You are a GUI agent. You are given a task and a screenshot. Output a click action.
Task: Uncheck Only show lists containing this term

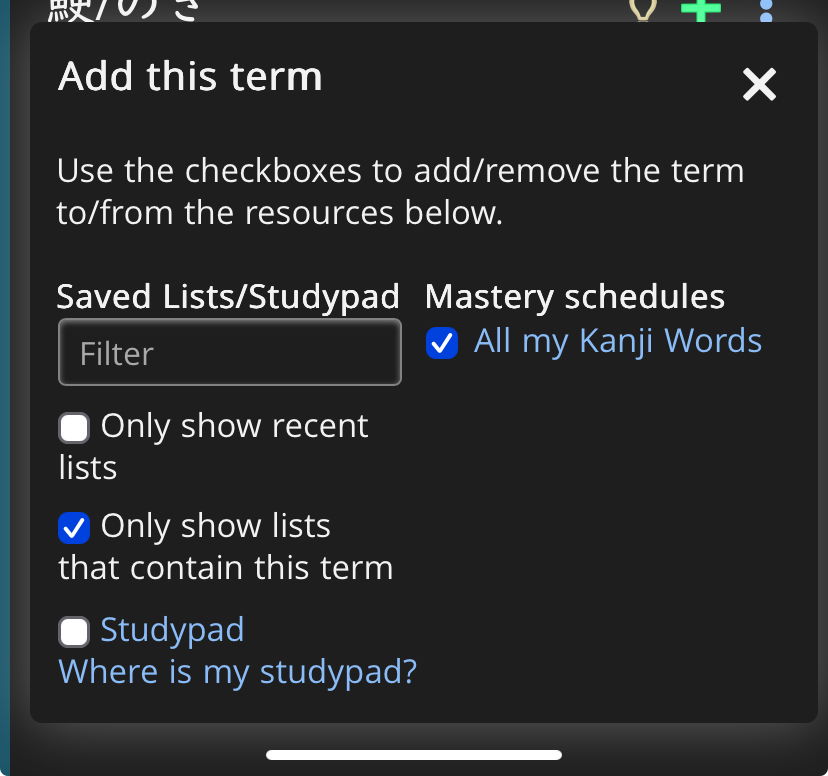coord(74,527)
